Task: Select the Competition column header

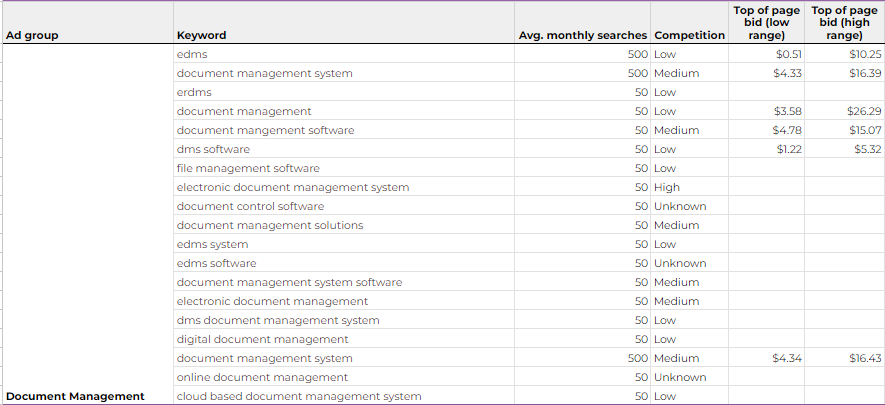Action: tap(689, 35)
